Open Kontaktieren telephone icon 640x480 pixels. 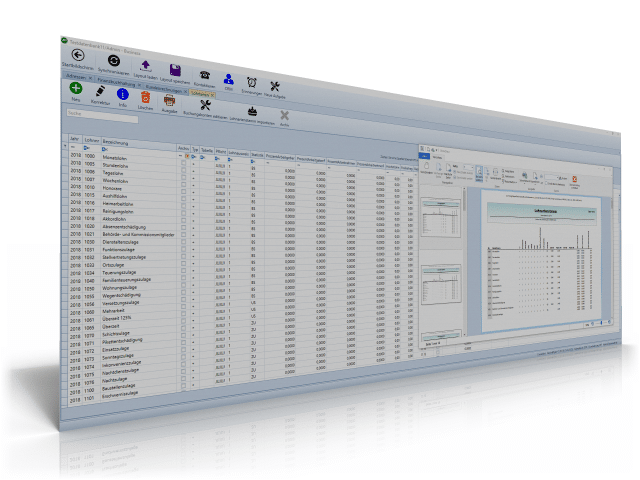pyautogui.click(x=205, y=75)
